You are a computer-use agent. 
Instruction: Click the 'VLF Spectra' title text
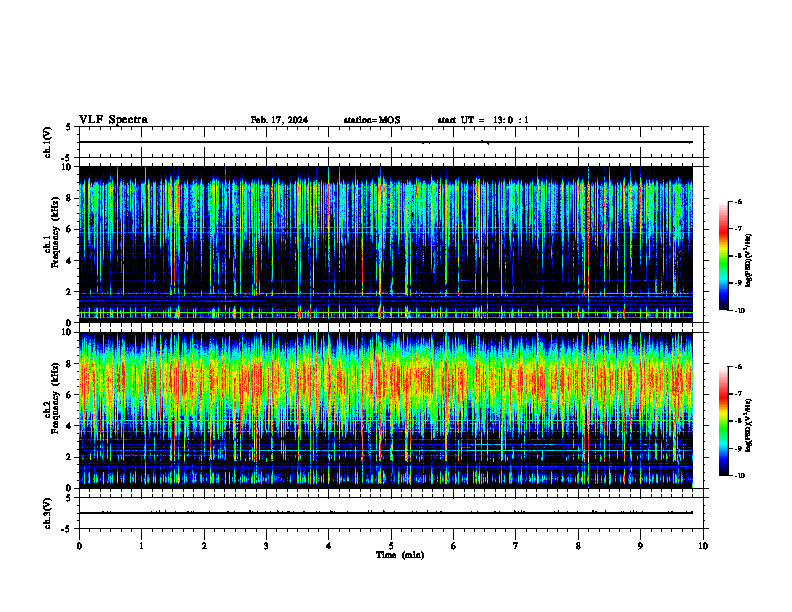tap(113, 120)
